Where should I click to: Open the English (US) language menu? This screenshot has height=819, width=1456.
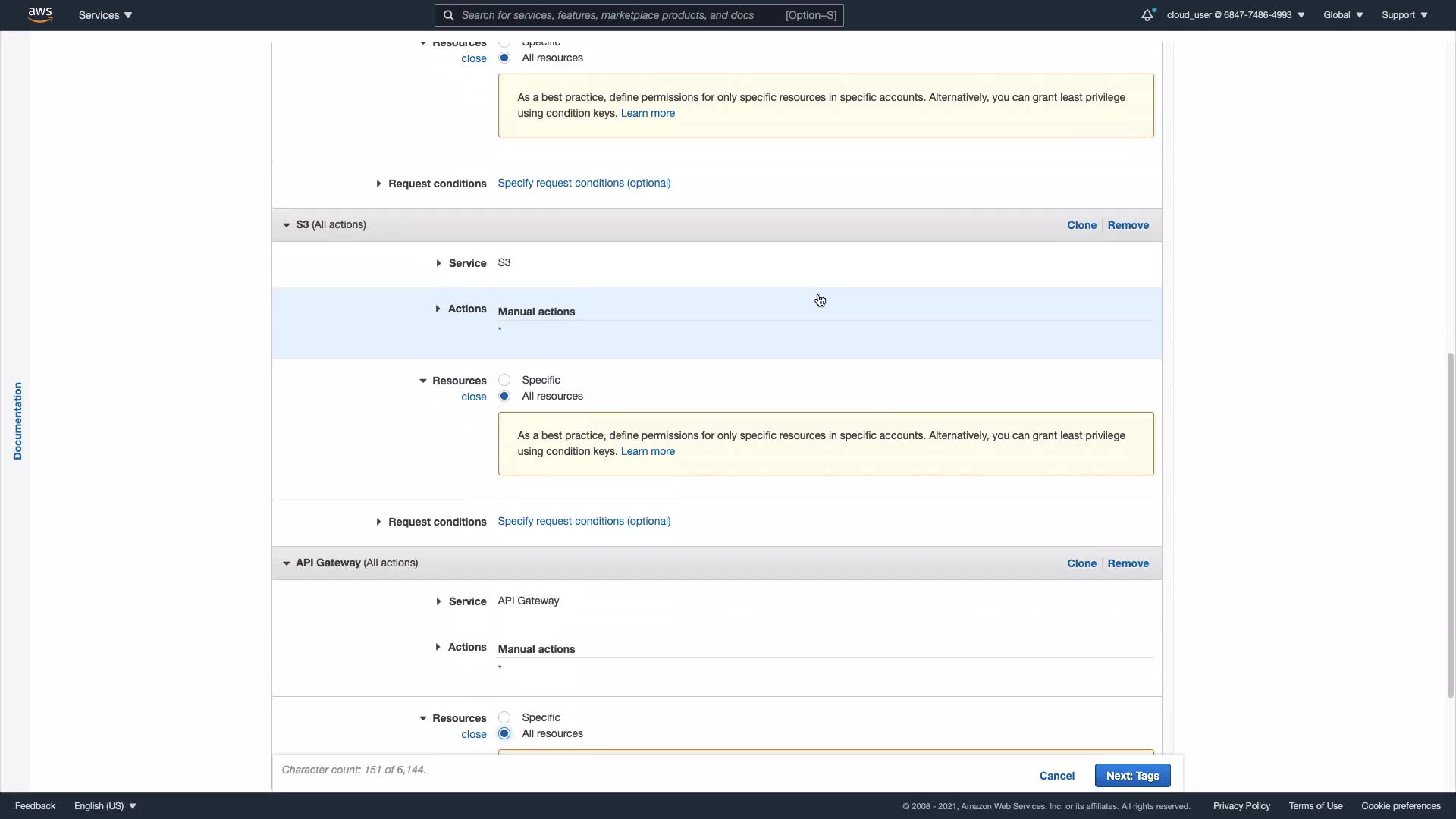click(105, 806)
